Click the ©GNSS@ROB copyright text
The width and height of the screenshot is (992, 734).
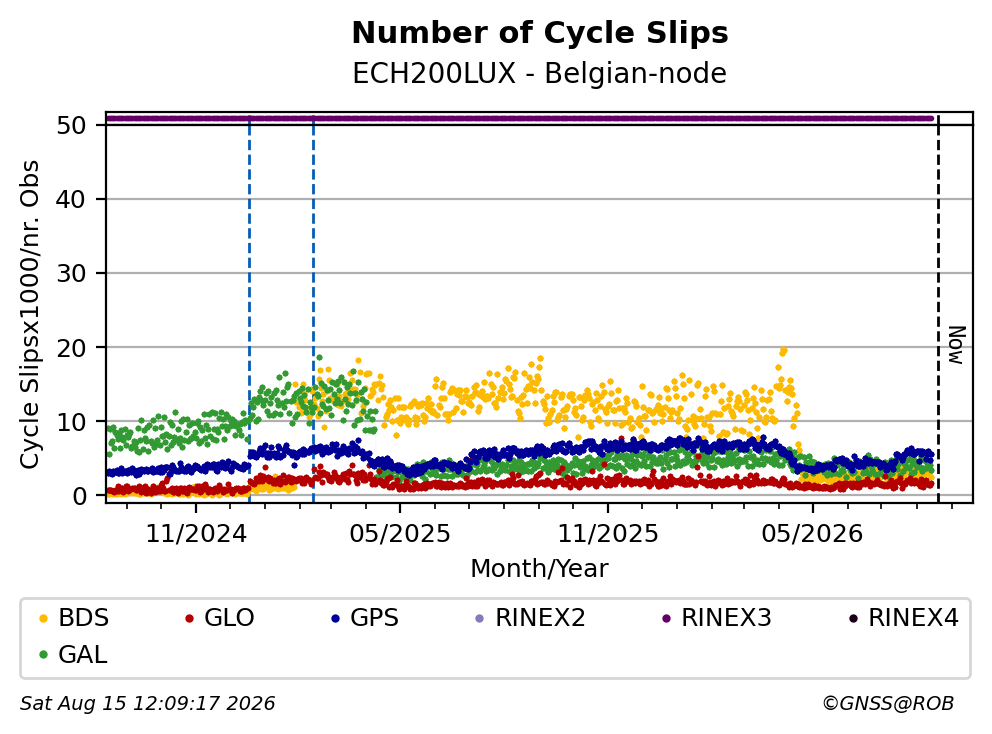[x=888, y=704]
